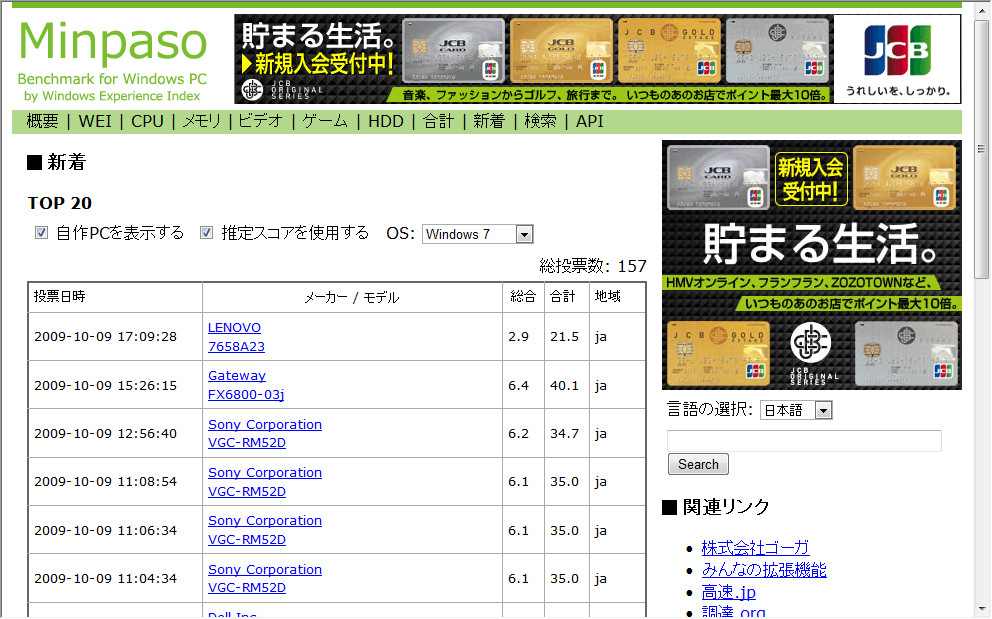Image resolution: width=992 pixels, height=619 pixels.
Task: Click the scrollbar down arrow
Action: point(984,609)
